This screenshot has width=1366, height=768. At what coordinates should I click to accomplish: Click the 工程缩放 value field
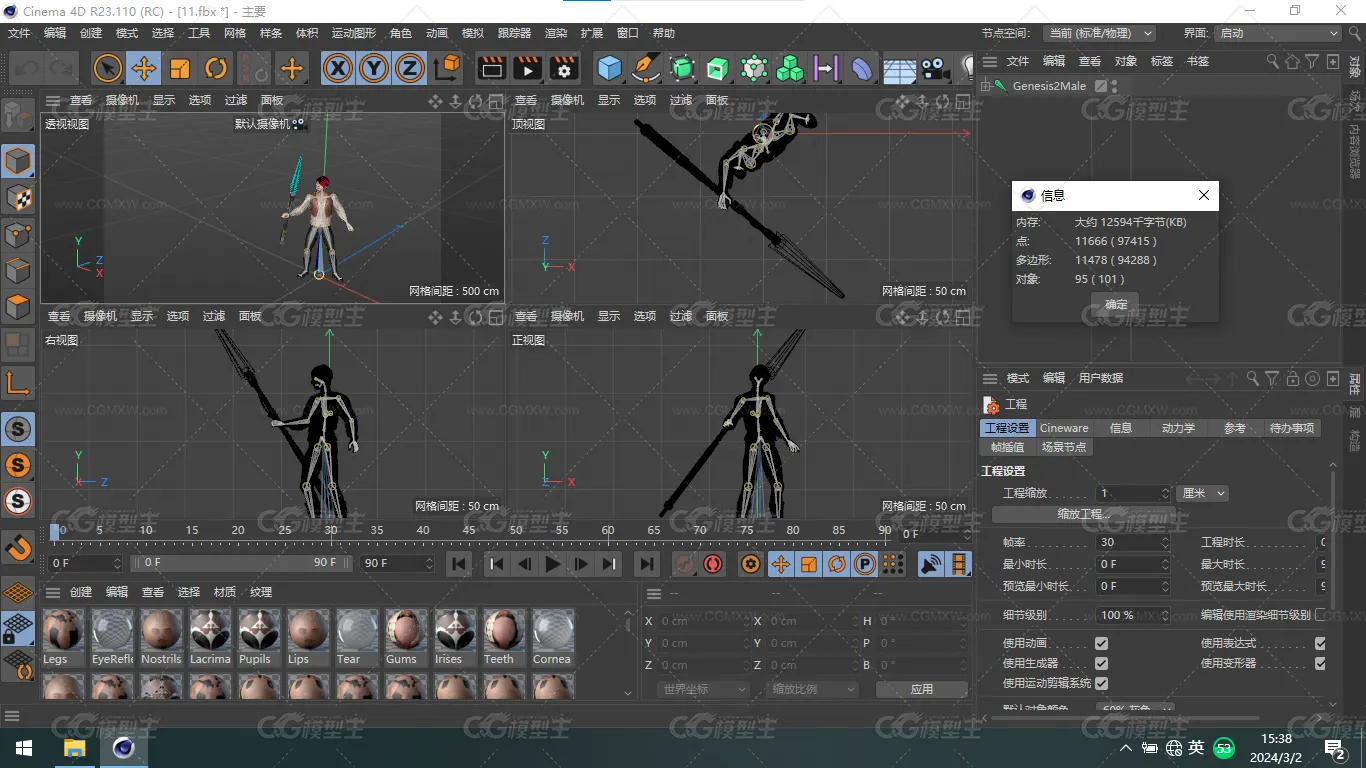[1132, 493]
